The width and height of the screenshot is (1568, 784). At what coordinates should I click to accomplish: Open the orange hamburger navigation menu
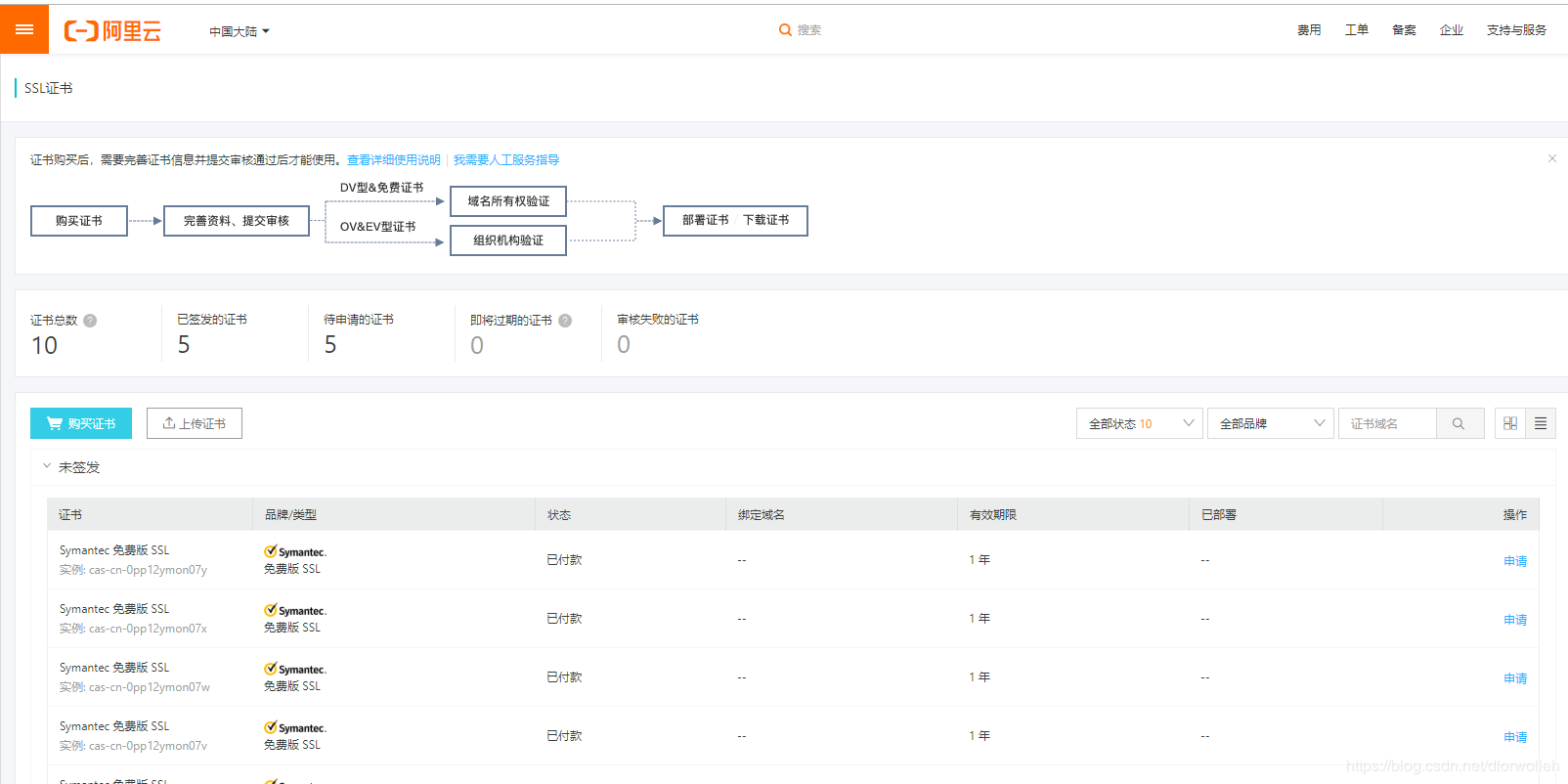[24, 29]
